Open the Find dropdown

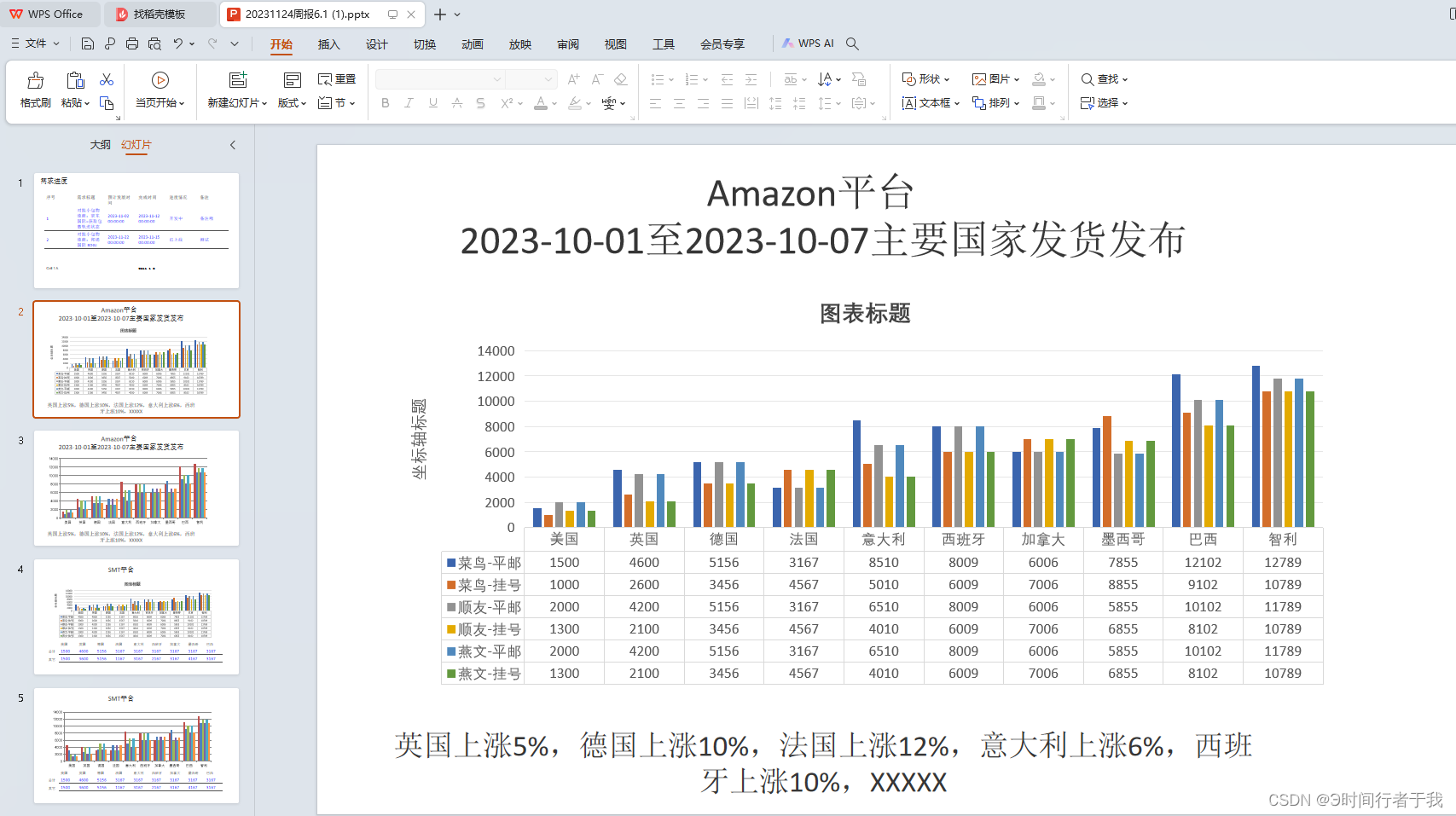(1105, 79)
